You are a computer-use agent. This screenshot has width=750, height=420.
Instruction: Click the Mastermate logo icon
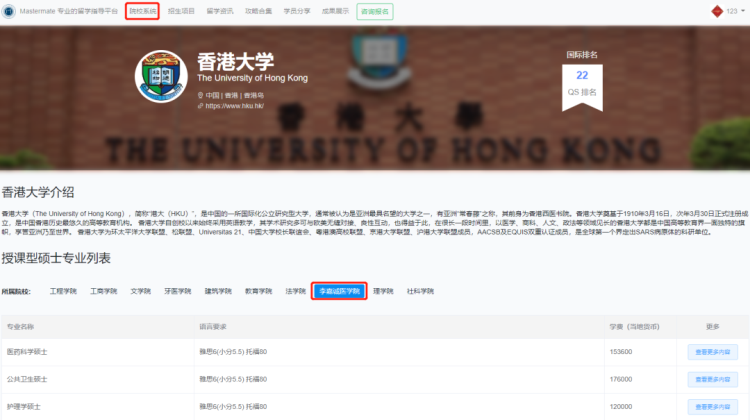10,11
